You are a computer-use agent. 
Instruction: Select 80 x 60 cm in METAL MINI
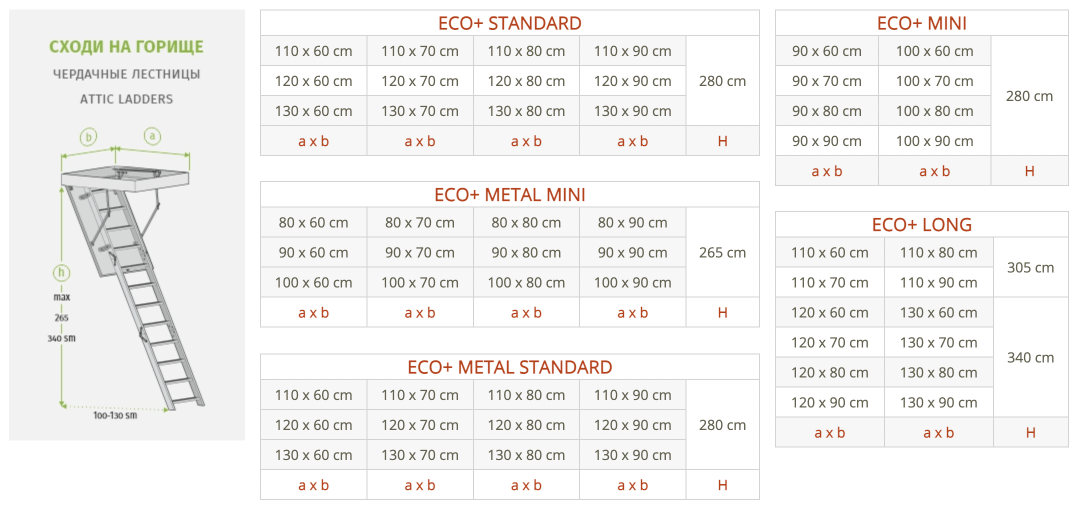[x=314, y=223]
